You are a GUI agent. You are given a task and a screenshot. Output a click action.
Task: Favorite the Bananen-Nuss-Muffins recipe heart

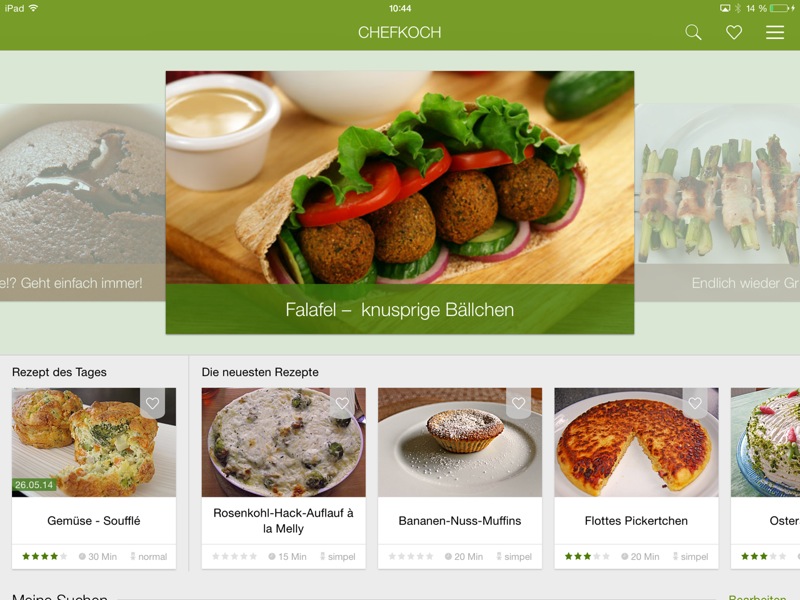(518, 403)
